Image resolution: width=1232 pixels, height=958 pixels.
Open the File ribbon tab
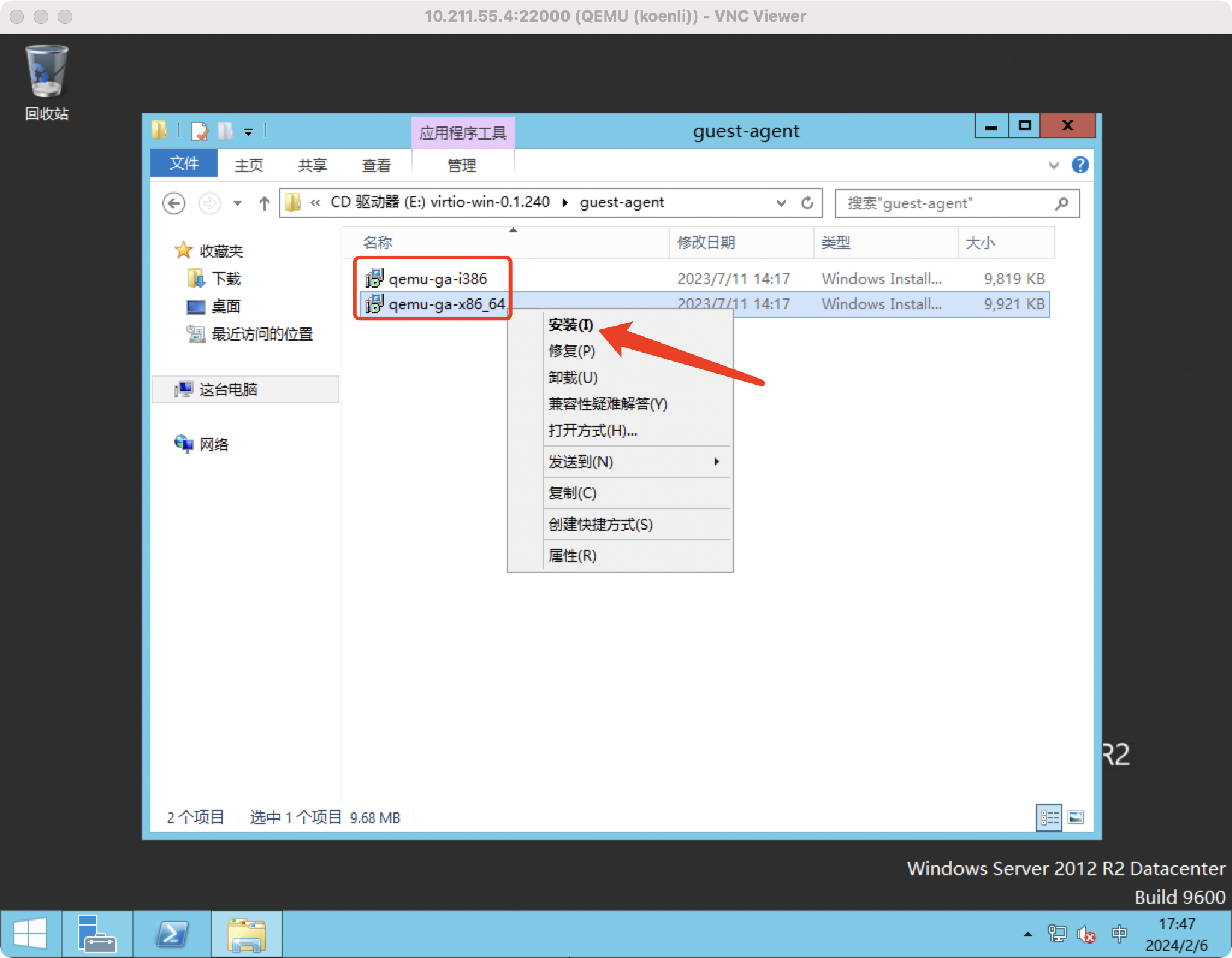coord(183,164)
